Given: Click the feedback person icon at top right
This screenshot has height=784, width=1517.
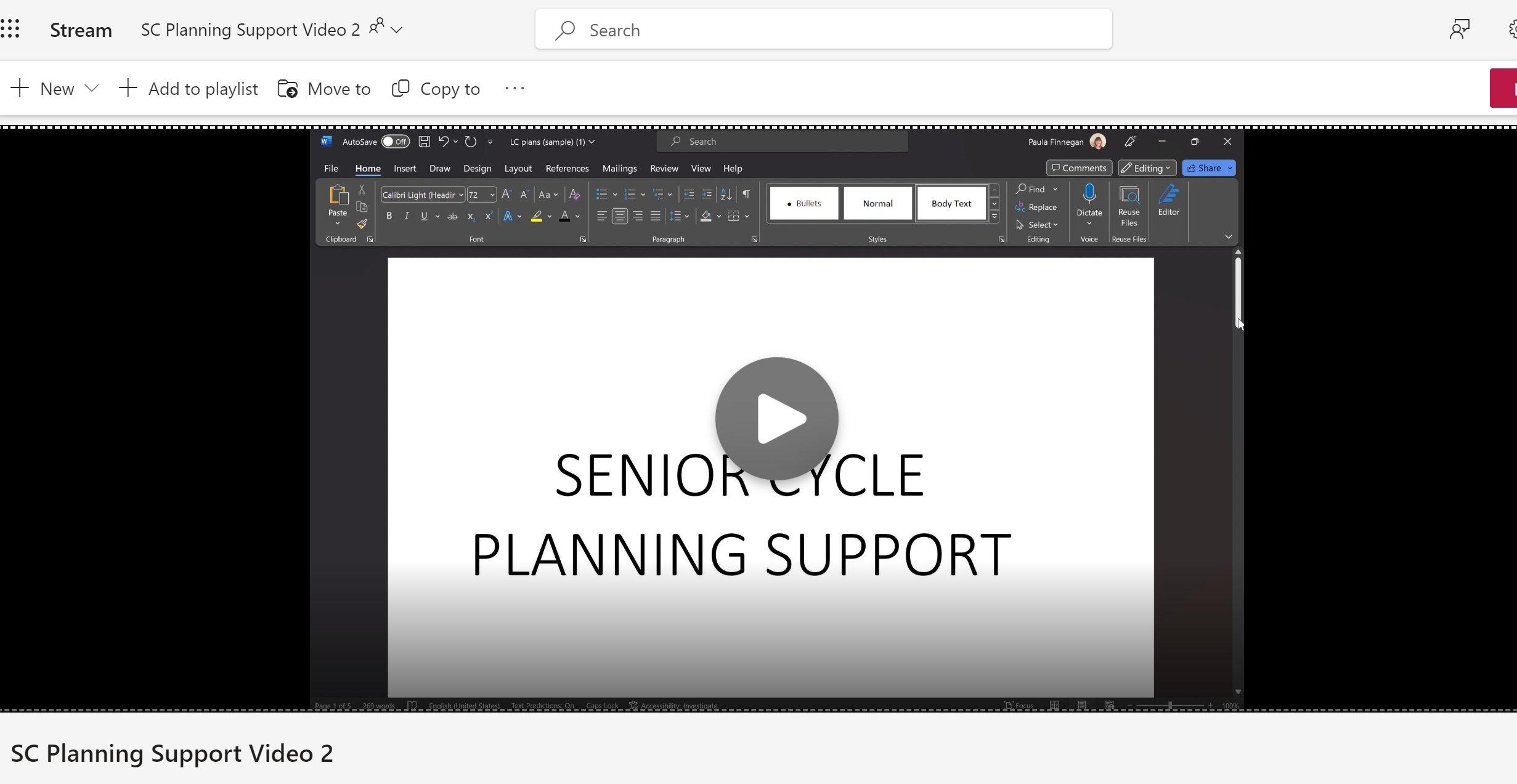Looking at the screenshot, I should 1459,29.
